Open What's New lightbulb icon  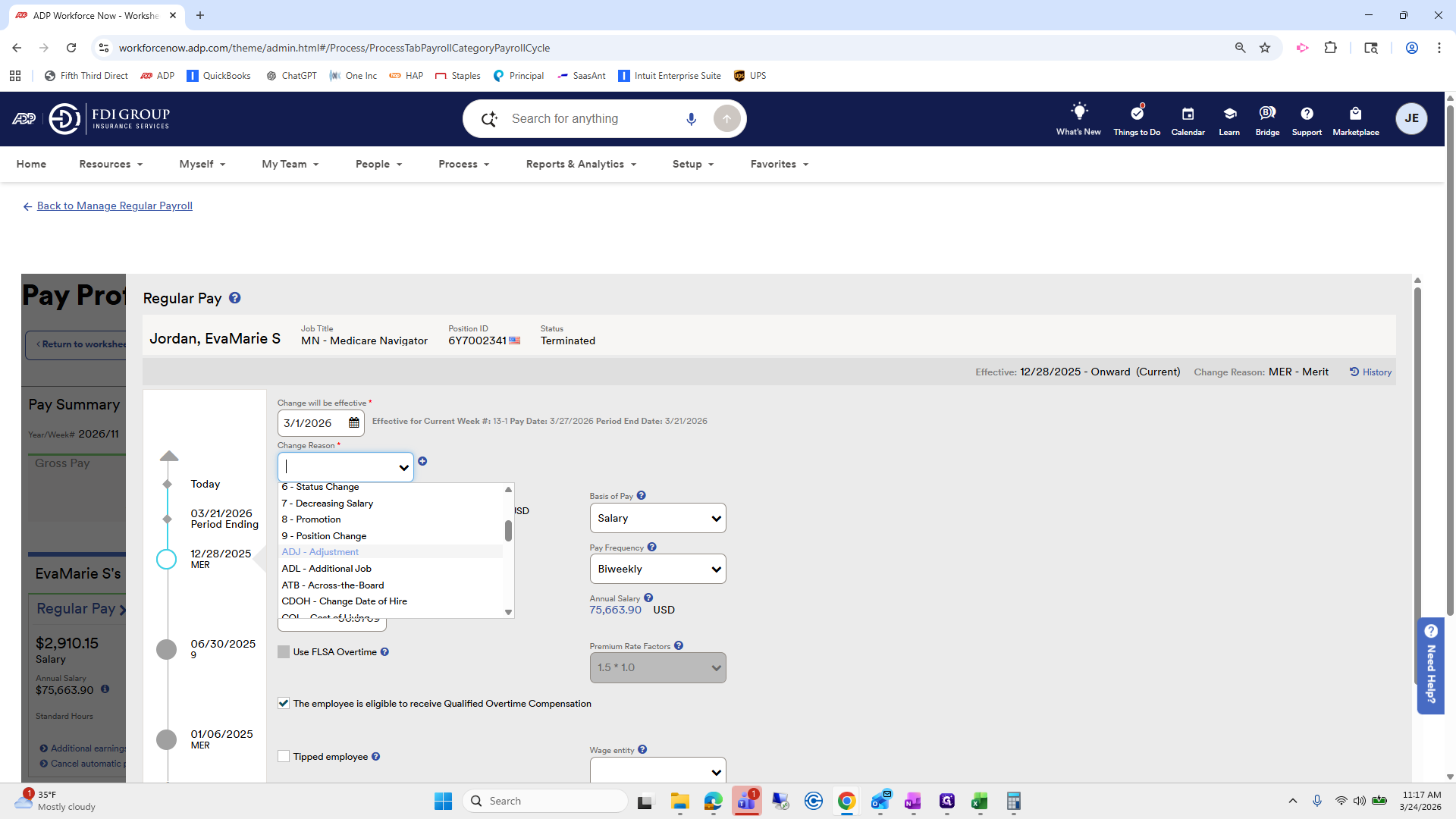pyautogui.click(x=1078, y=112)
